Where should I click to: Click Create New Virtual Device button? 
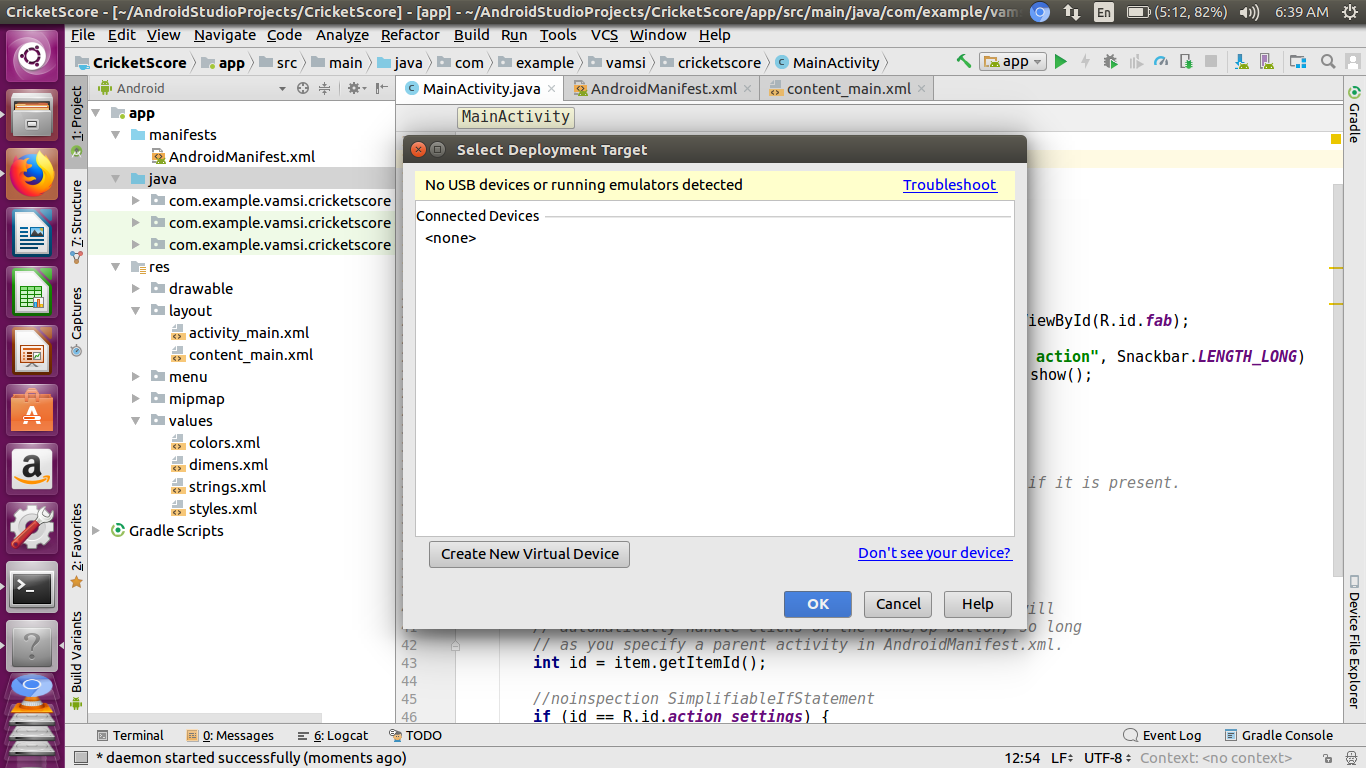(530, 554)
